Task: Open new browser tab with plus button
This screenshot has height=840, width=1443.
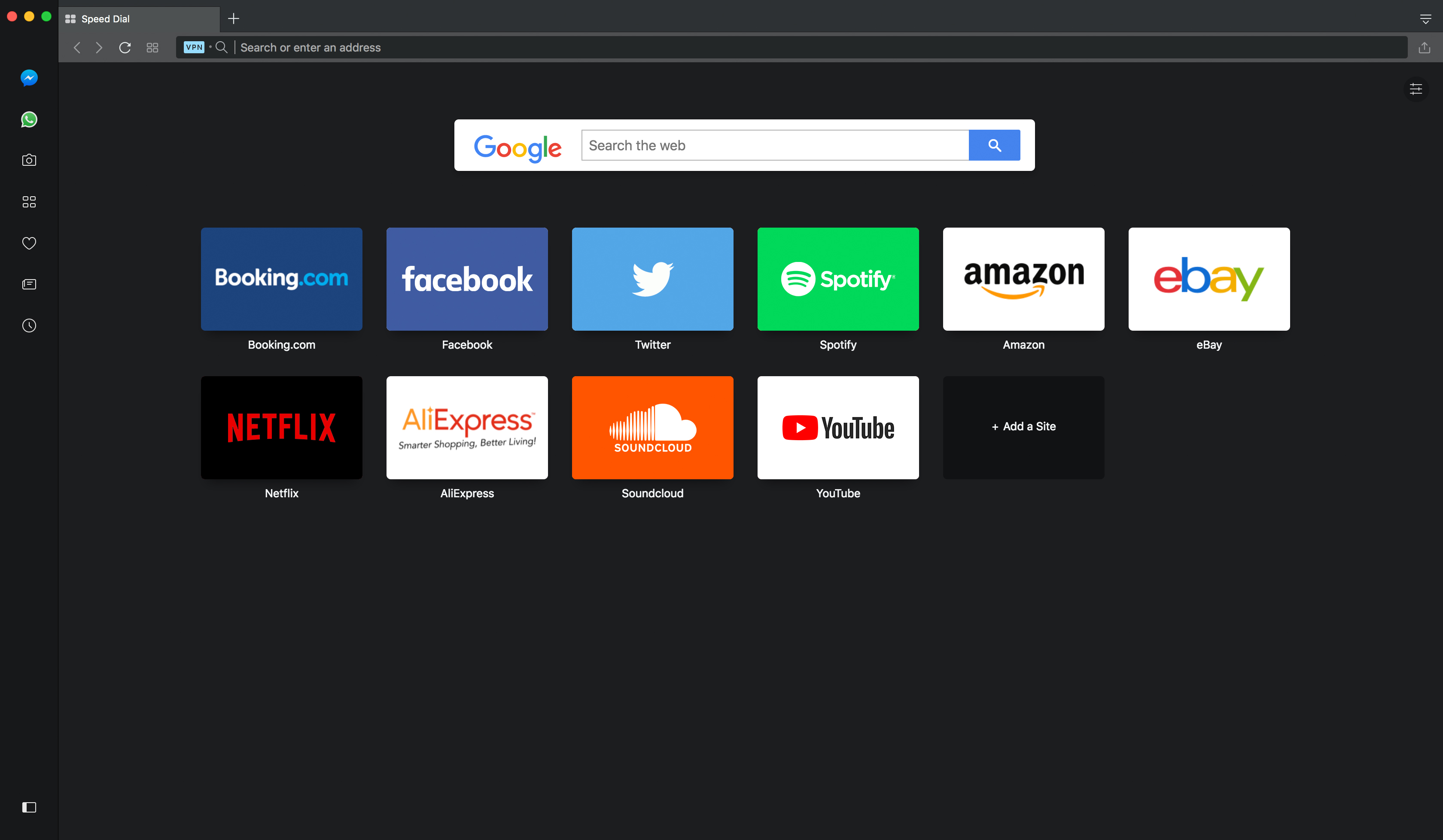Action: 233,18
